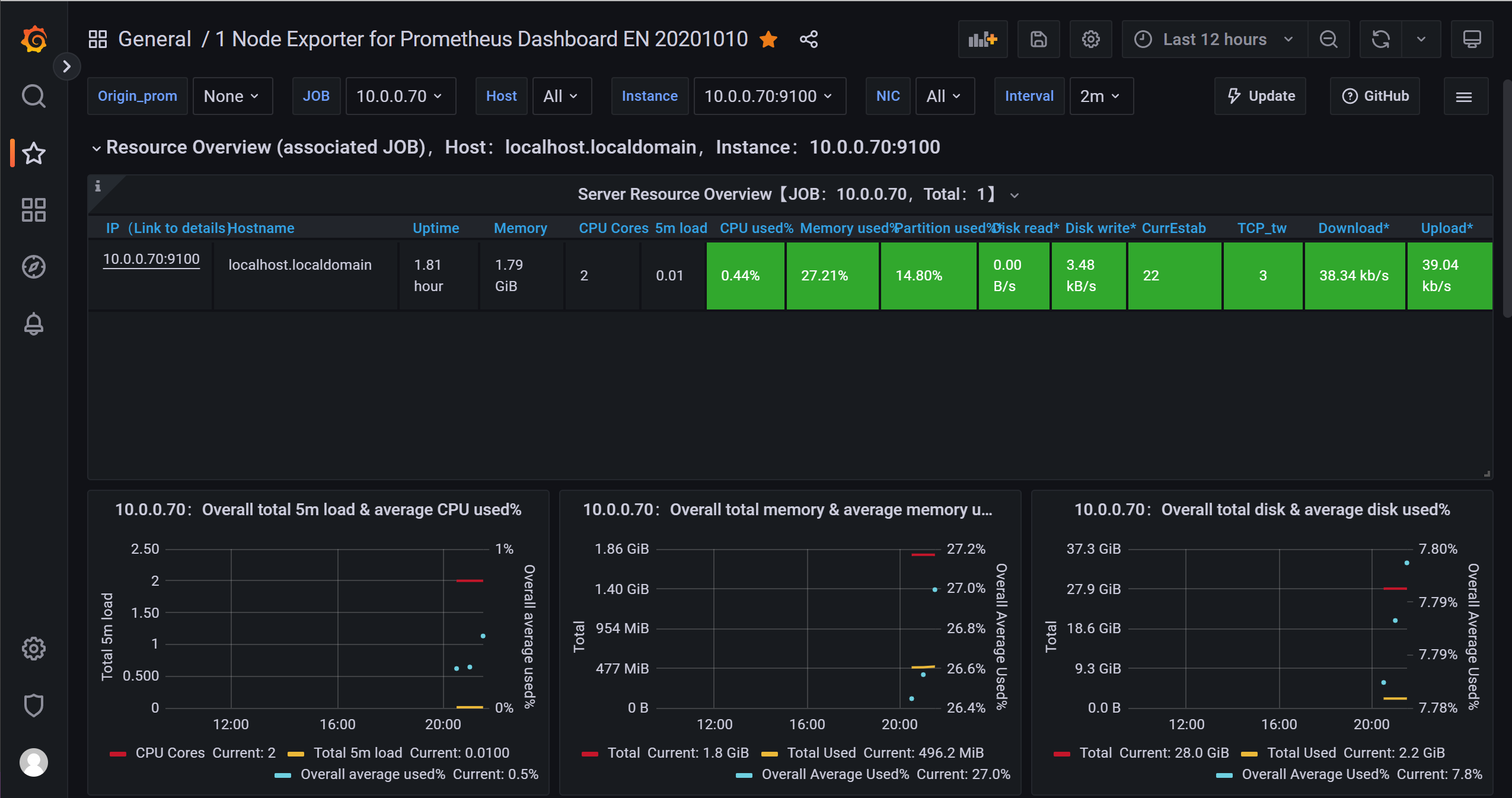
Task: Sort table by CurrEstab column
Action: (1173, 228)
